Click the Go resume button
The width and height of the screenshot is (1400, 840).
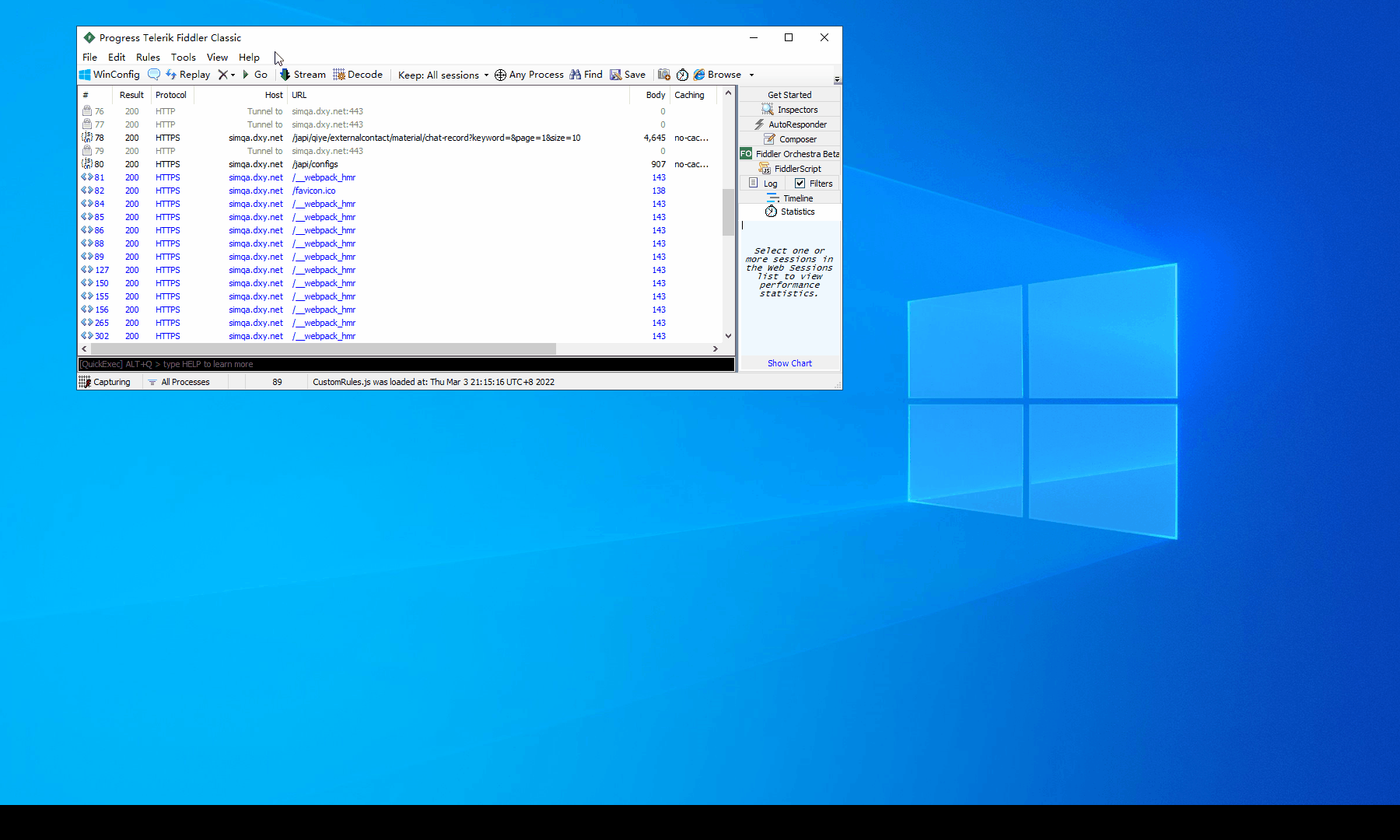pyautogui.click(x=255, y=75)
